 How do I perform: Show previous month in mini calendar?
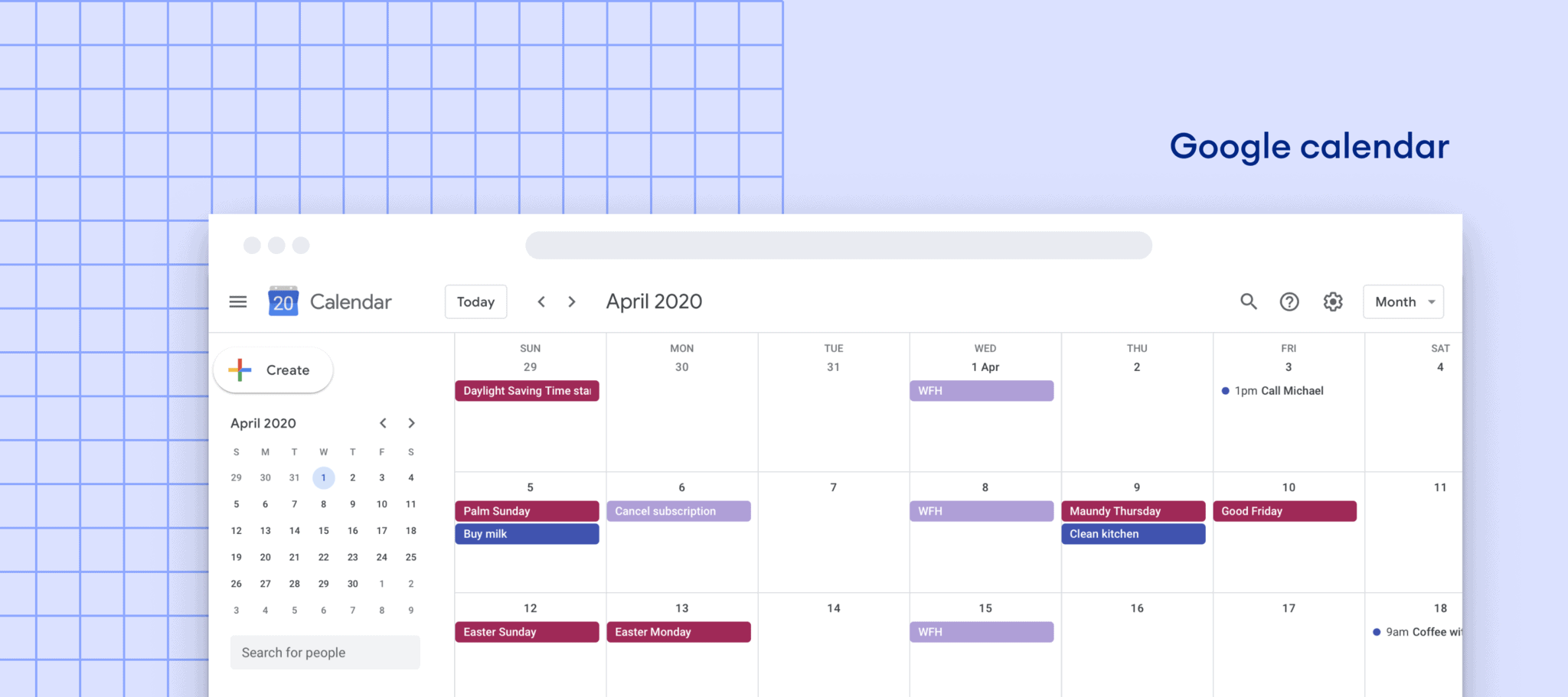(383, 422)
